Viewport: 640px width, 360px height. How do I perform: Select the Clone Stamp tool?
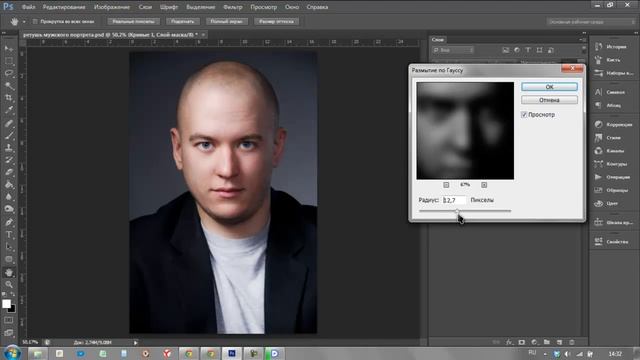tap(9, 147)
